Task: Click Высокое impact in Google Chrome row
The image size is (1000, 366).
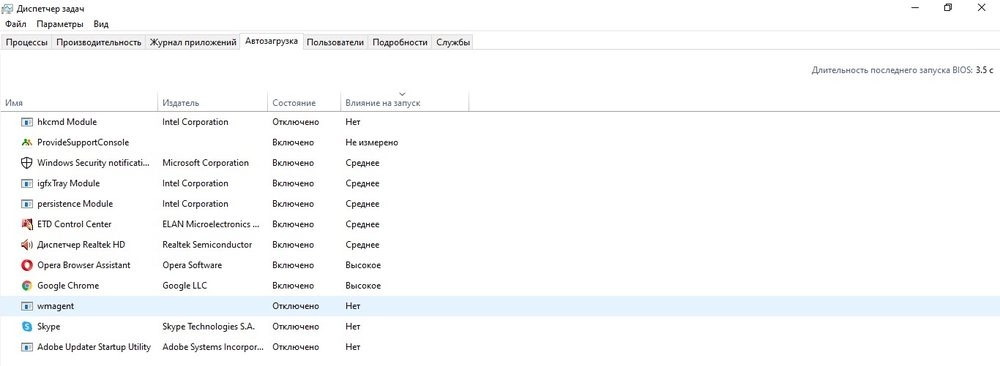Action: (363, 285)
